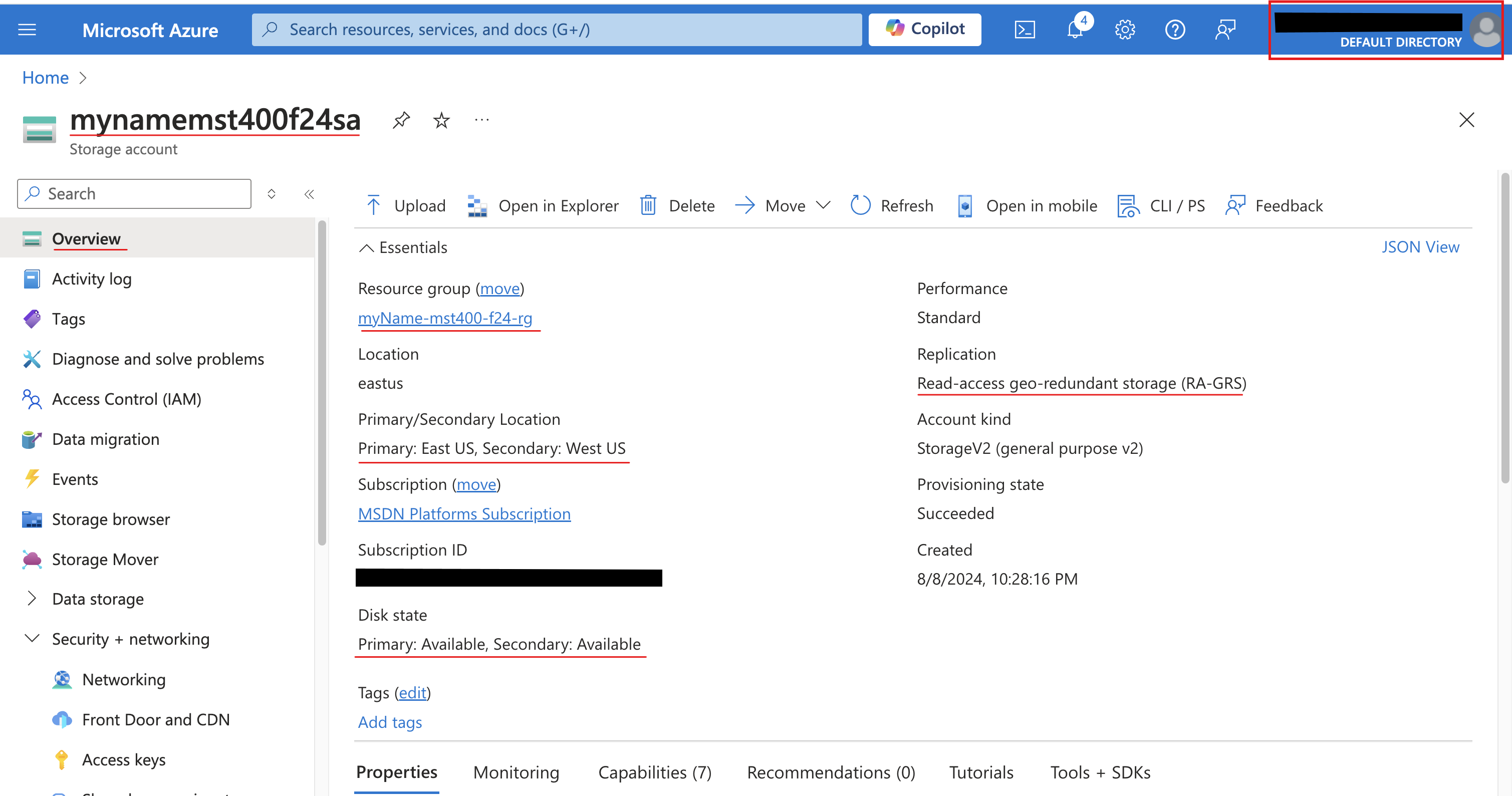Click the Storage Mover icon
This screenshot has width=1512, height=796.
32,560
